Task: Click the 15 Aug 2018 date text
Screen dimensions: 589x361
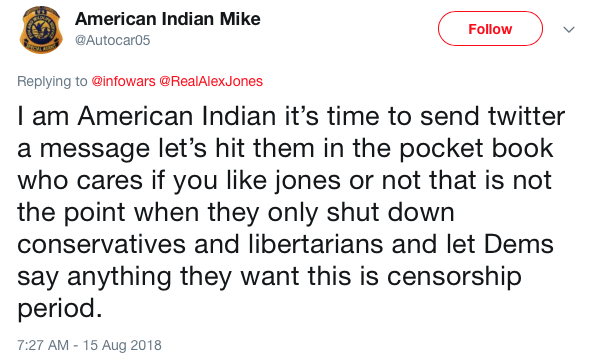Action: pyautogui.click(x=122, y=345)
